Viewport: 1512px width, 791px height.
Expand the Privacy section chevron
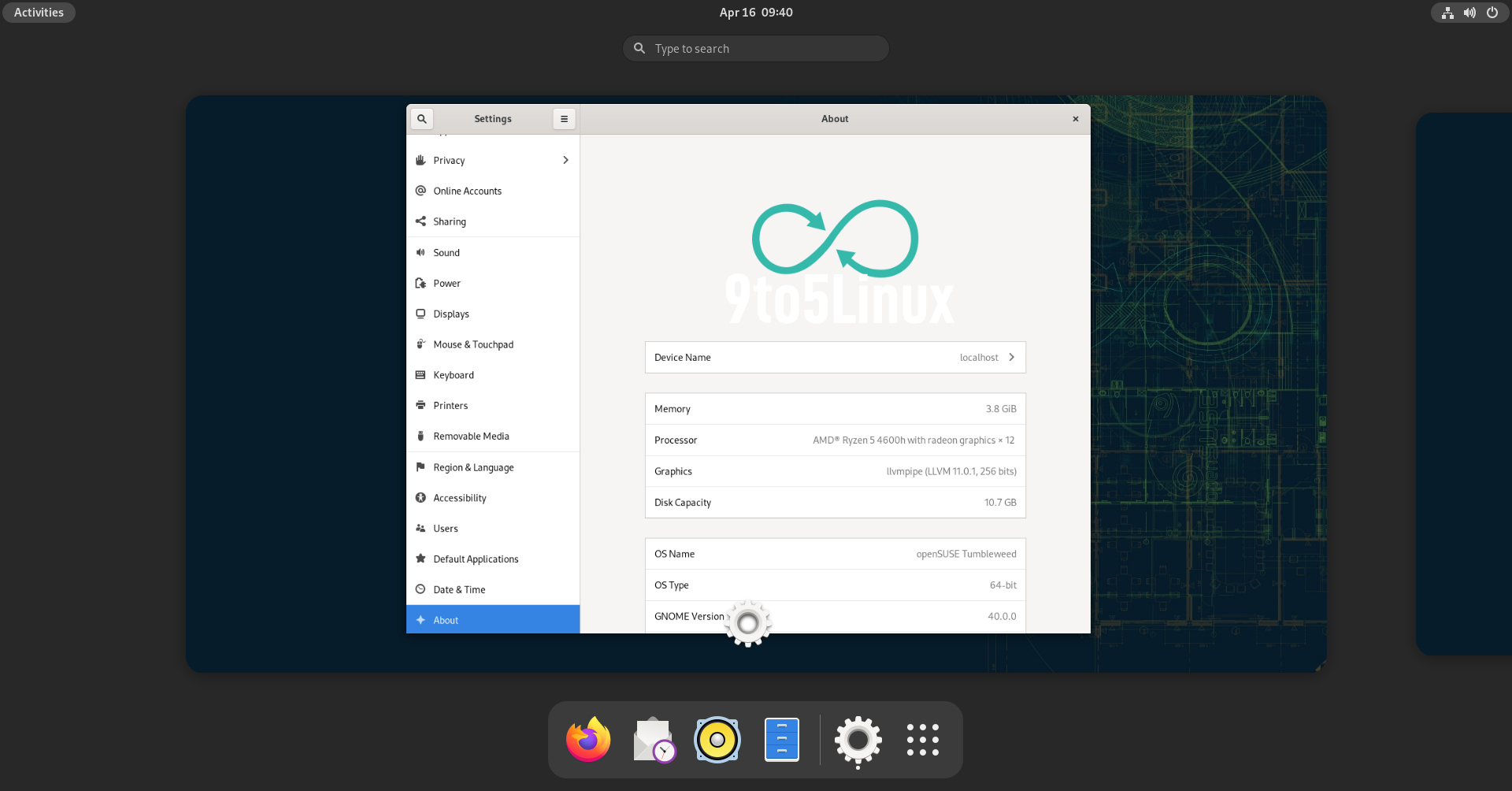click(565, 160)
